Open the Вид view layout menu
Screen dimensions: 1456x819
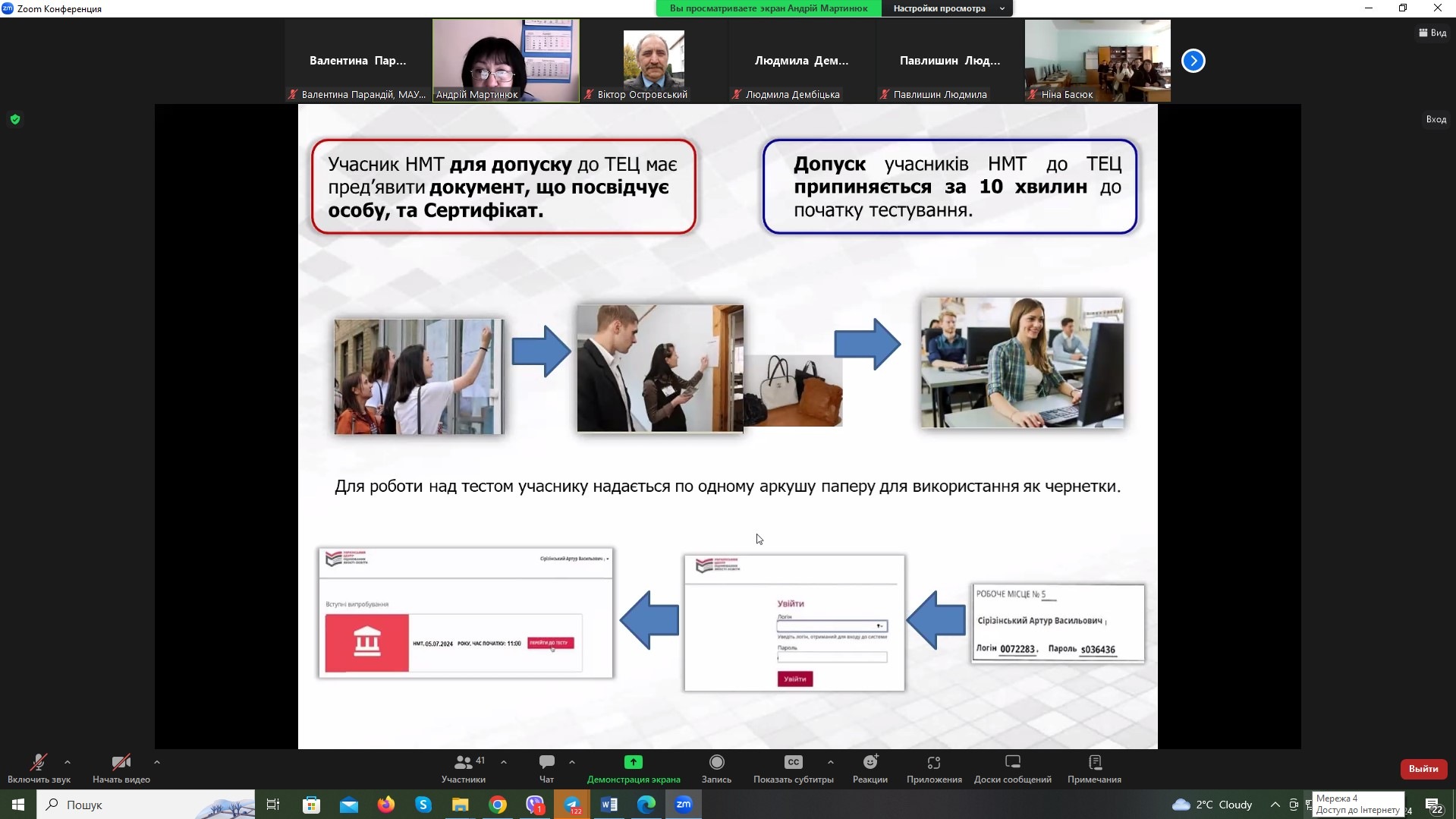1432,33
